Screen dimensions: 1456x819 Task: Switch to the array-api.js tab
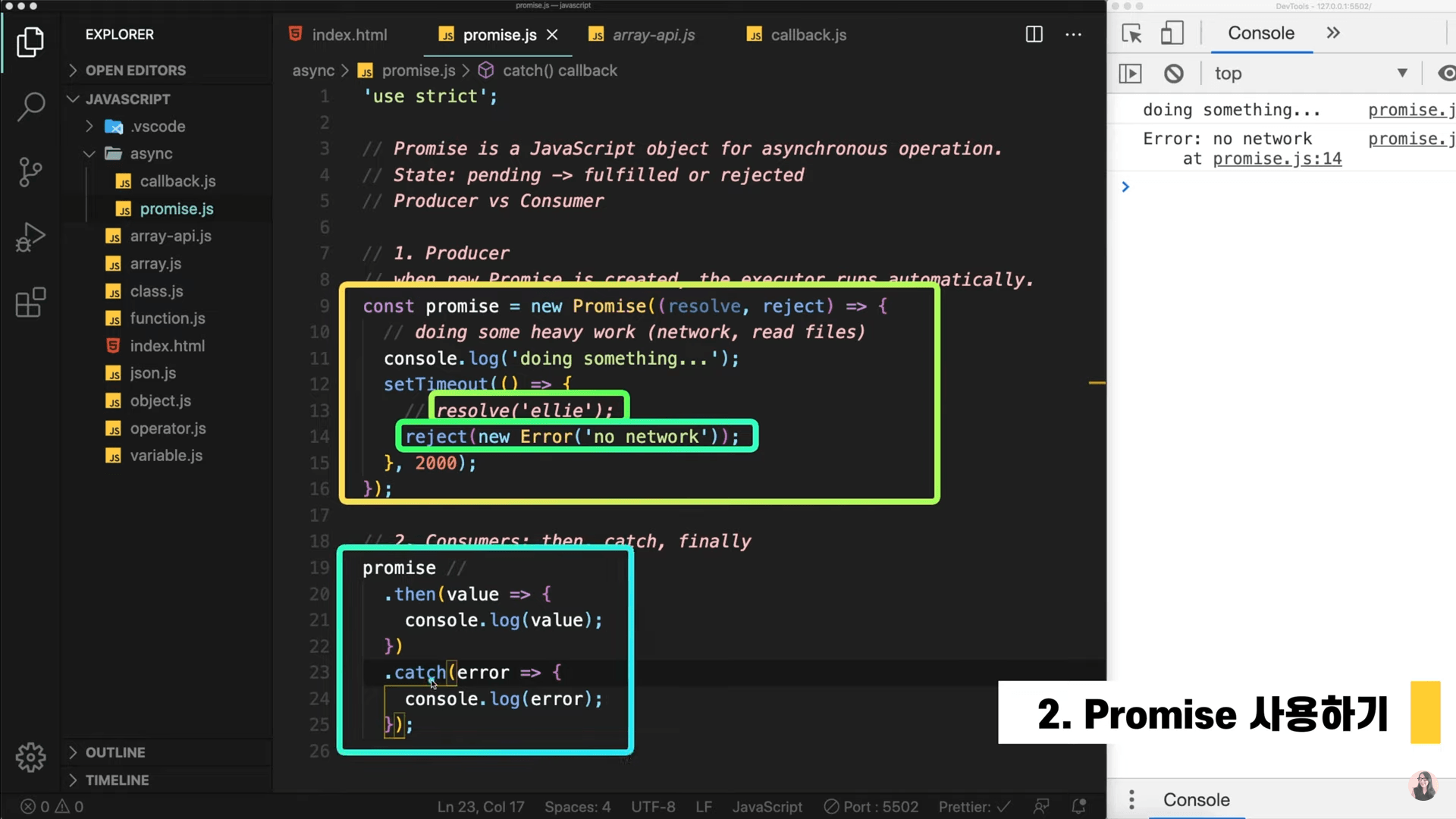click(x=653, y=35)
